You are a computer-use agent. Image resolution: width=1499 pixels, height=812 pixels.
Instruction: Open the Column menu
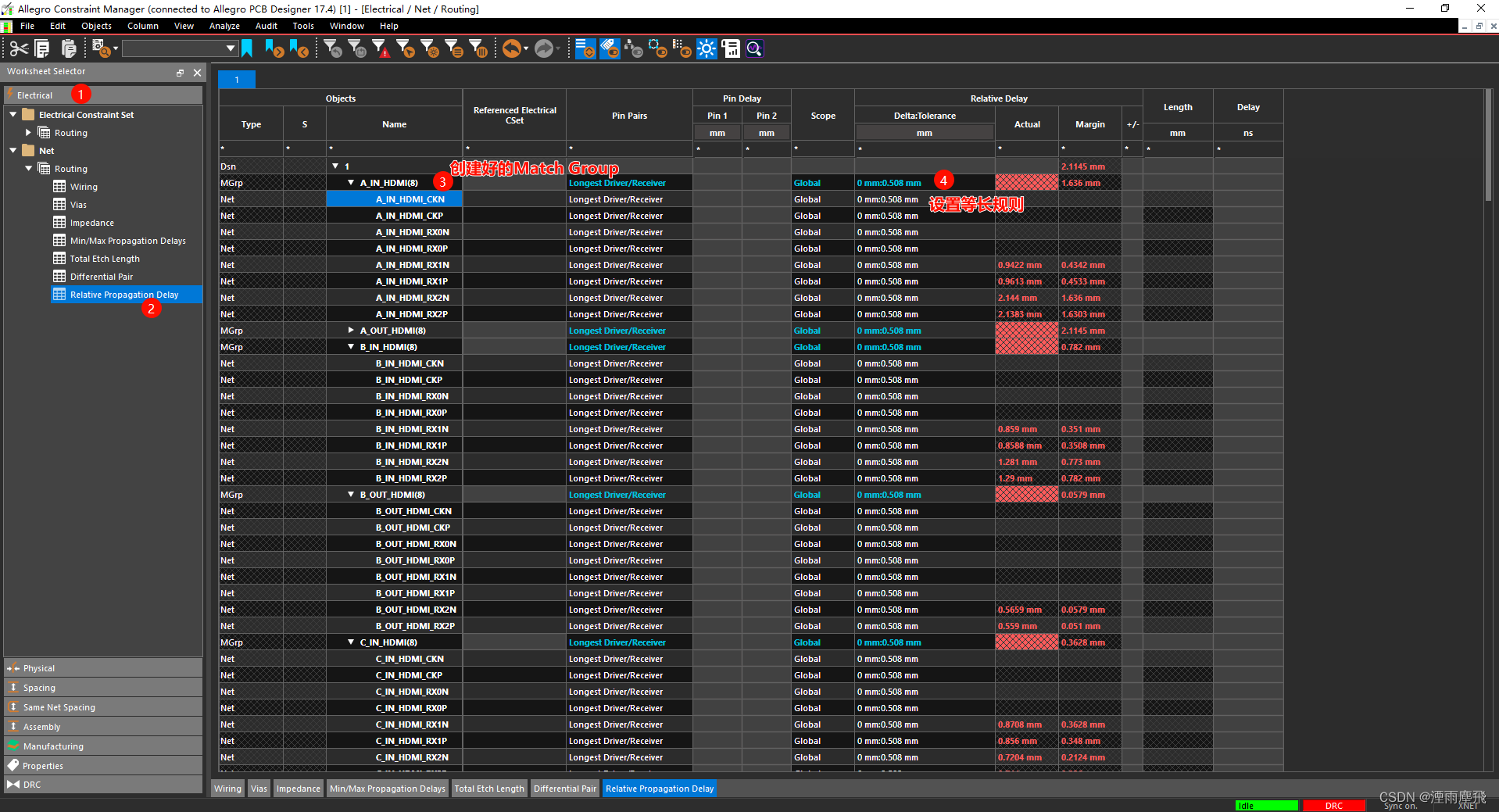point(143,26)
